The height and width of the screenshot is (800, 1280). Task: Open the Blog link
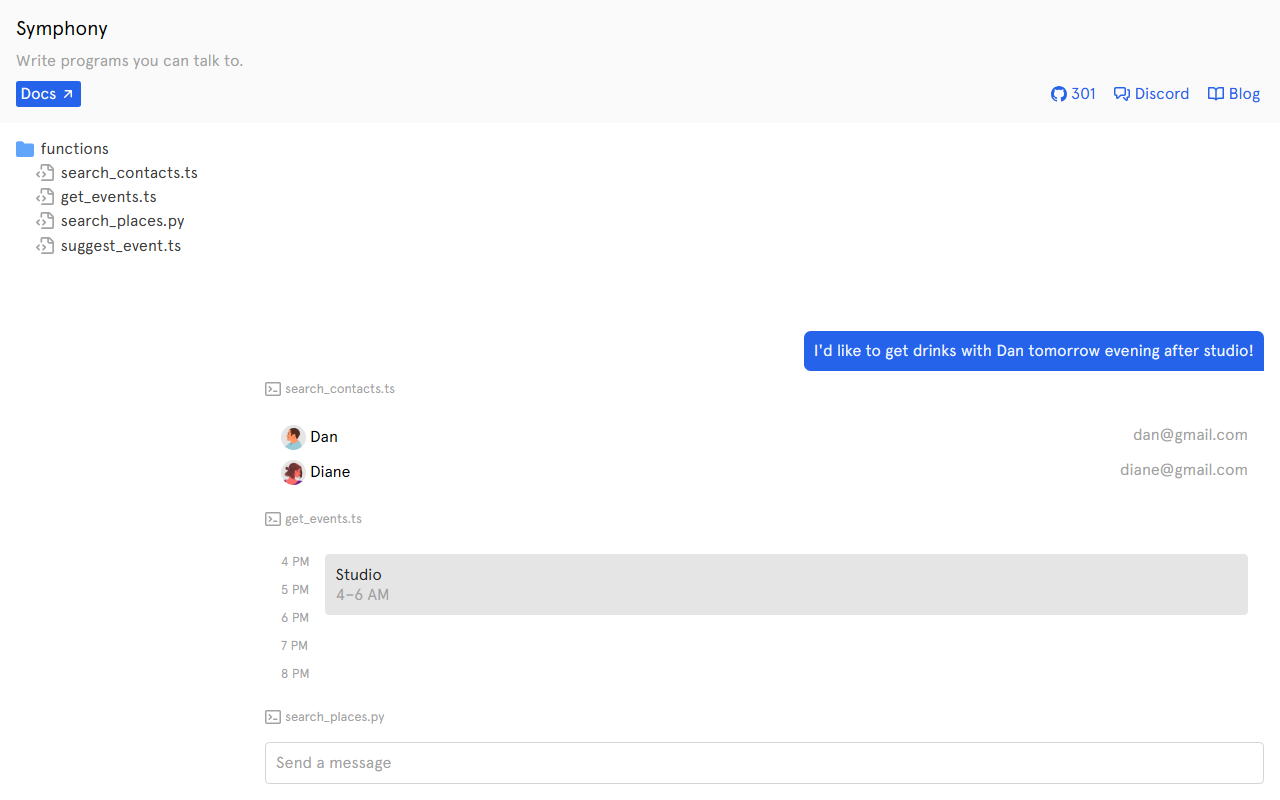[1234, 94]
